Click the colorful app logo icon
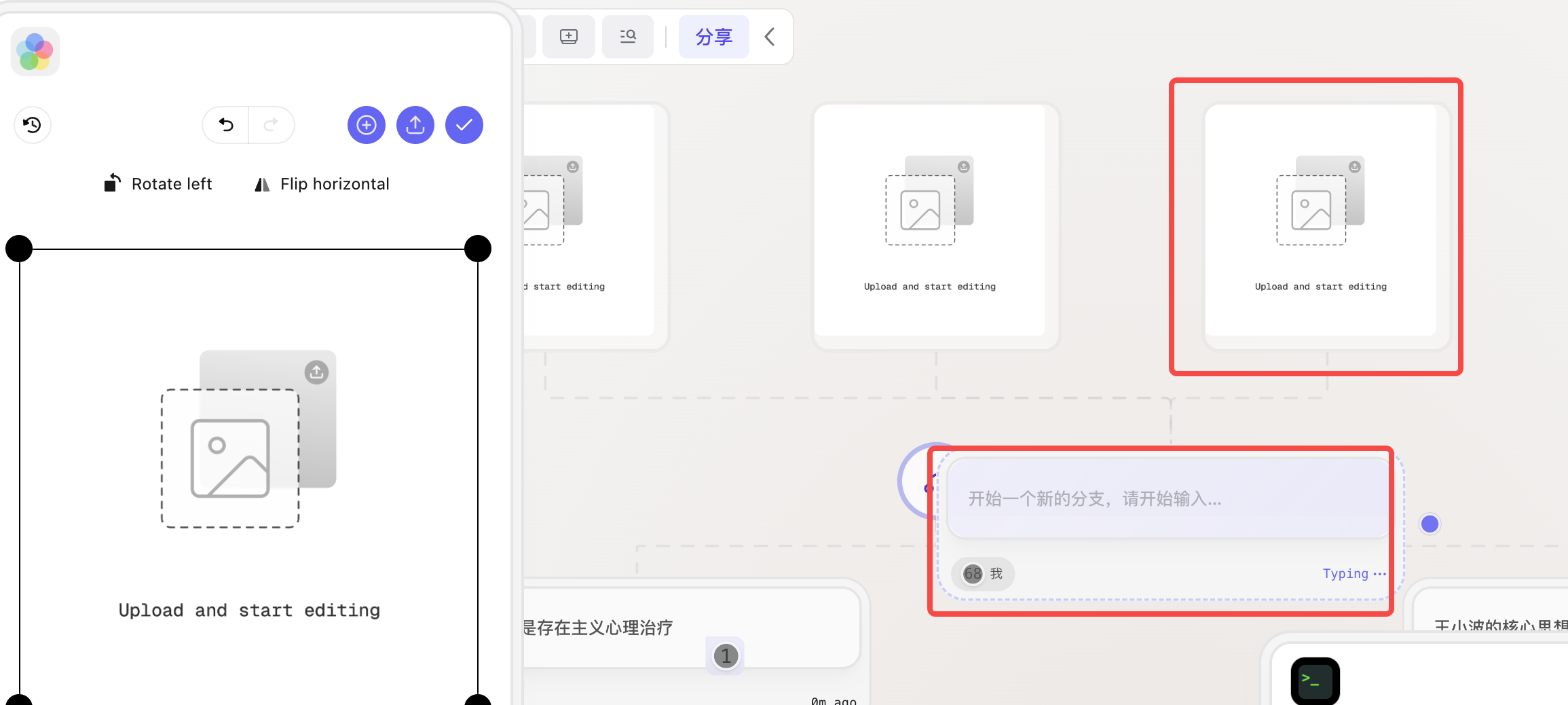1568x705 pixels. pos(35,52)
